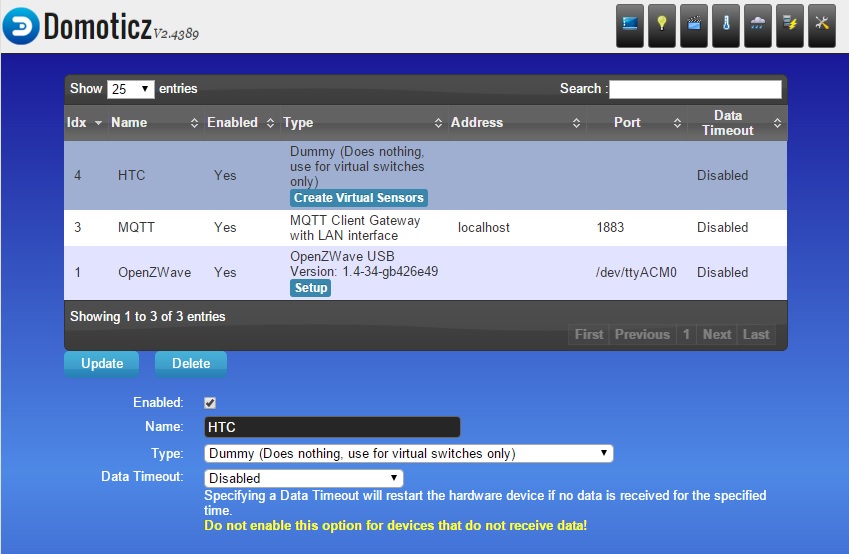Open the Show entries count dropdown
849x554 pixels.
(x=130, y=89)
